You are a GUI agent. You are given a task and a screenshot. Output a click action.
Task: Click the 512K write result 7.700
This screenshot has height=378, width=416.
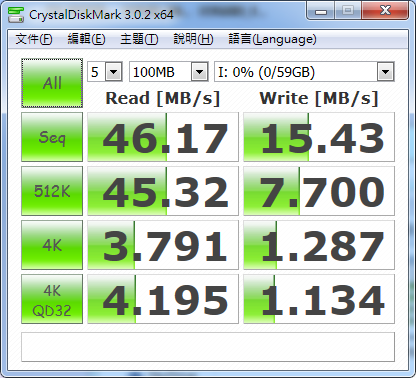pyautogui.click(x=319, y=191)
